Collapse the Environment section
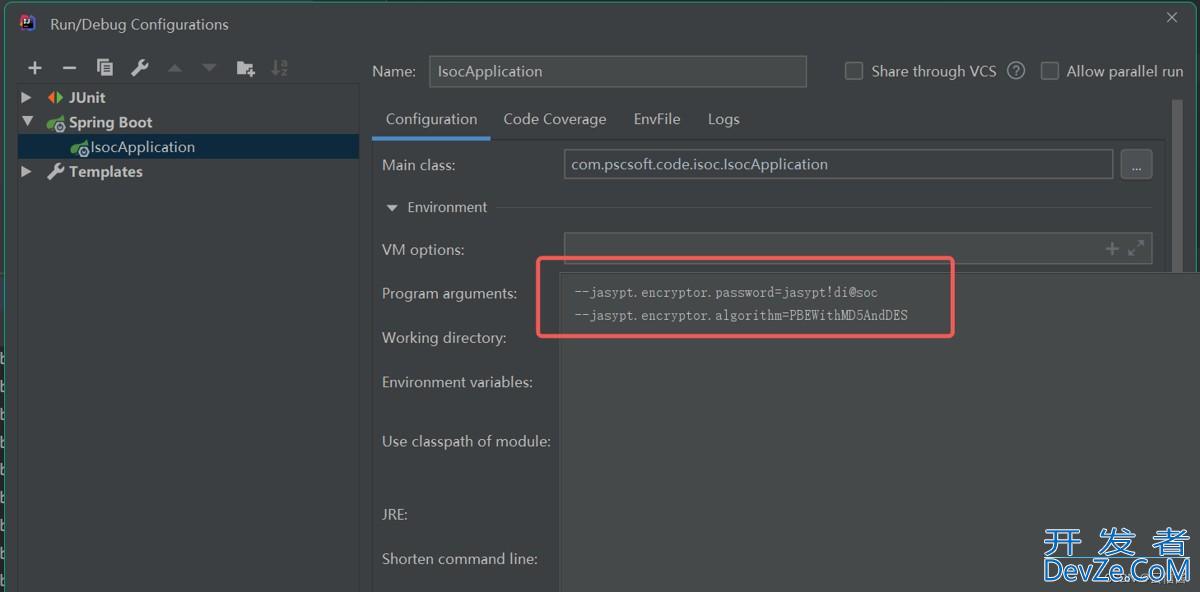 [392, 208]
